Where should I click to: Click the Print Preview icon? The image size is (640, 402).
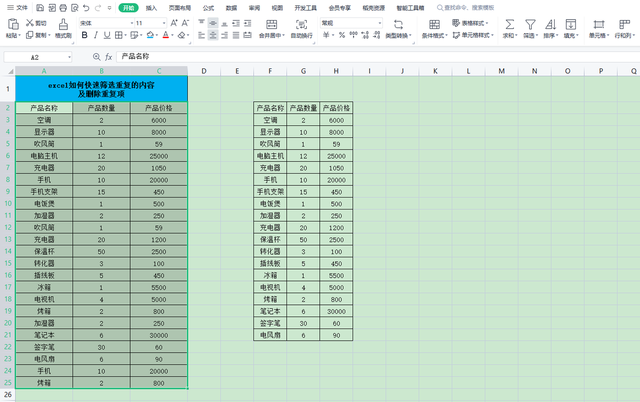[x=74, y=8]
